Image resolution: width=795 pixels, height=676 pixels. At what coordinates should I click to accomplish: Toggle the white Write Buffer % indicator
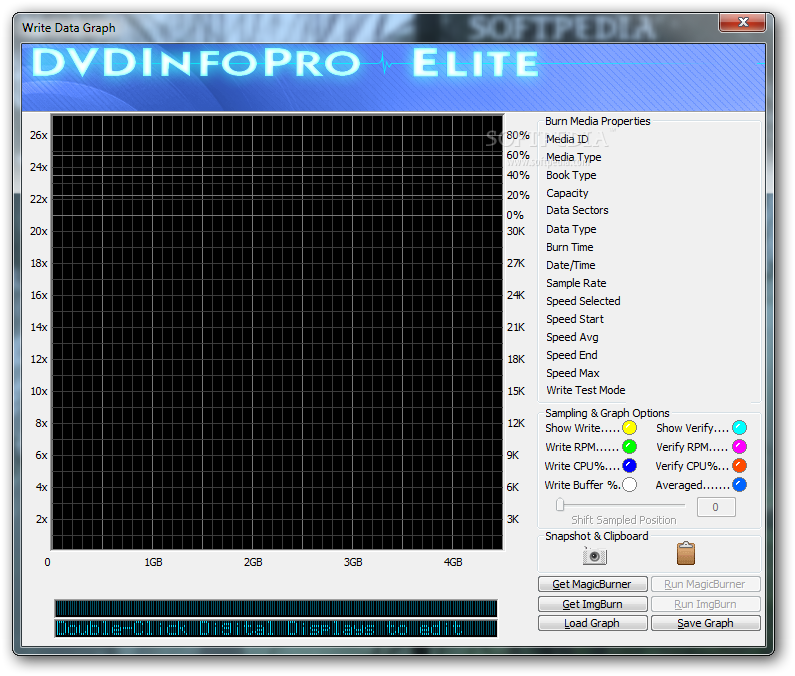[x=629, y=485]
